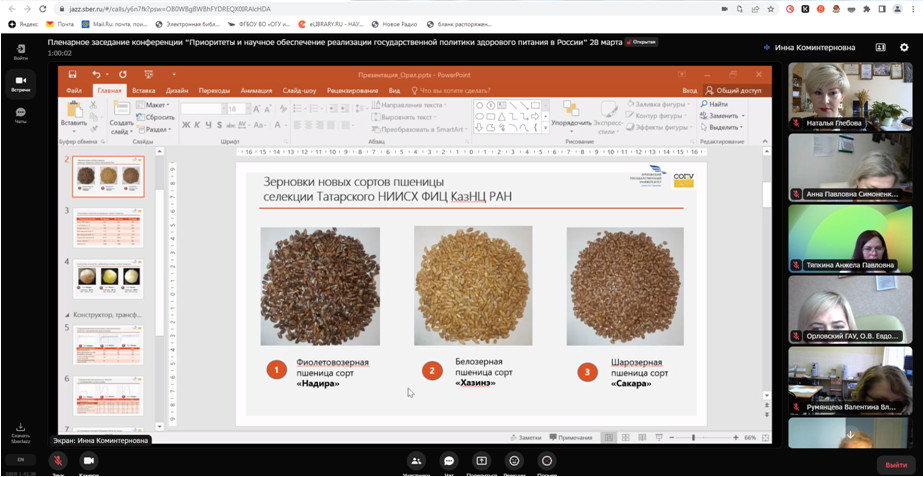
Task: Click the Встречи sidebar icon
Action: click(20, 82)
